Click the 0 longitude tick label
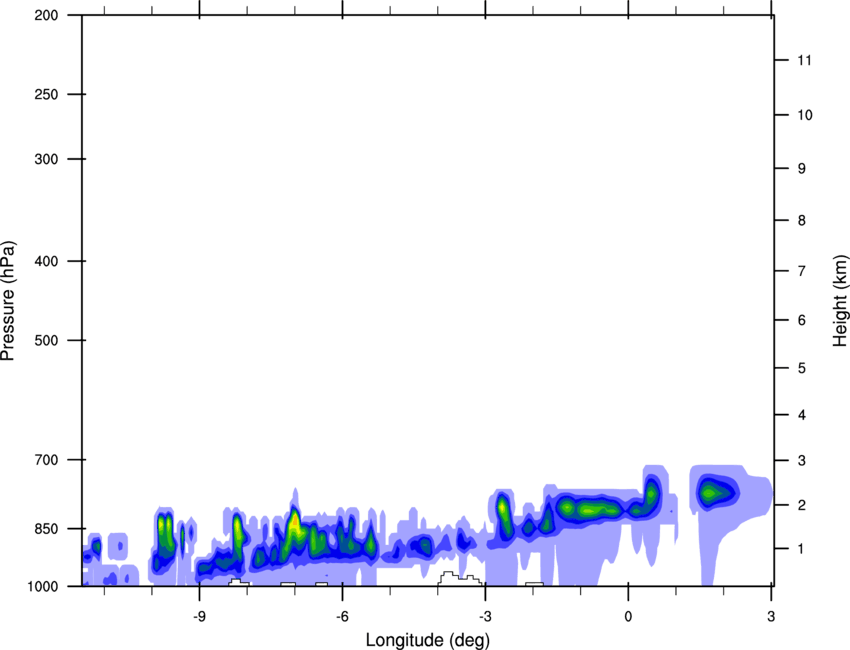Image resolution: width=850 pixels, height=650 pixels. [x=628, y=616]
